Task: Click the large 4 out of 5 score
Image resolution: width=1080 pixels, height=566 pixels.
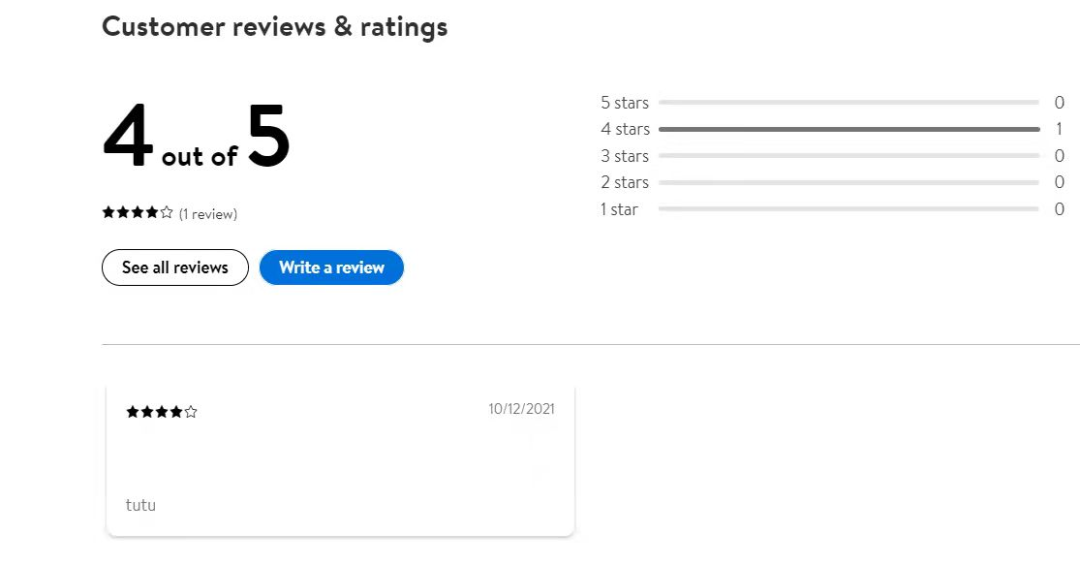Action: coord(196,139)
